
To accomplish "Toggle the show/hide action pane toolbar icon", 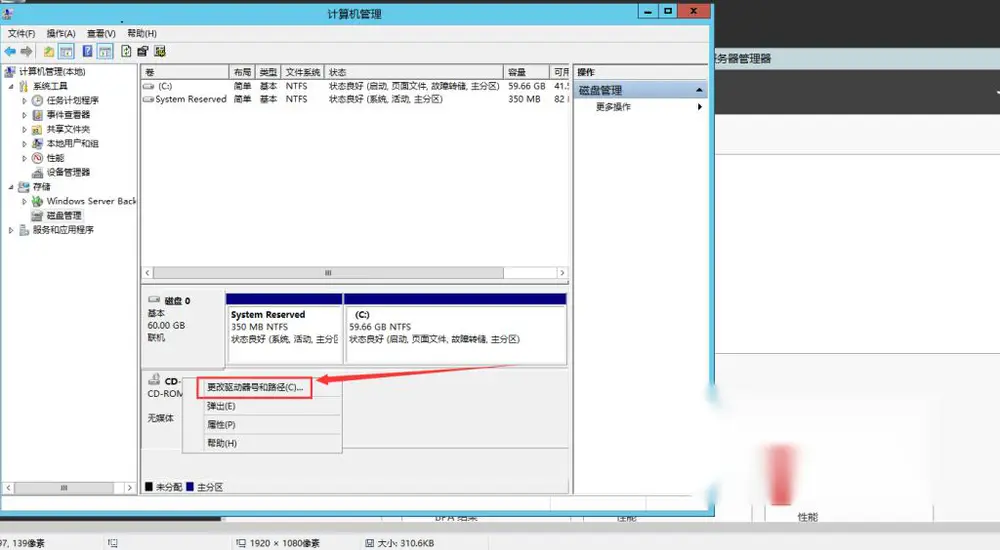I will (x=105, y=52).
